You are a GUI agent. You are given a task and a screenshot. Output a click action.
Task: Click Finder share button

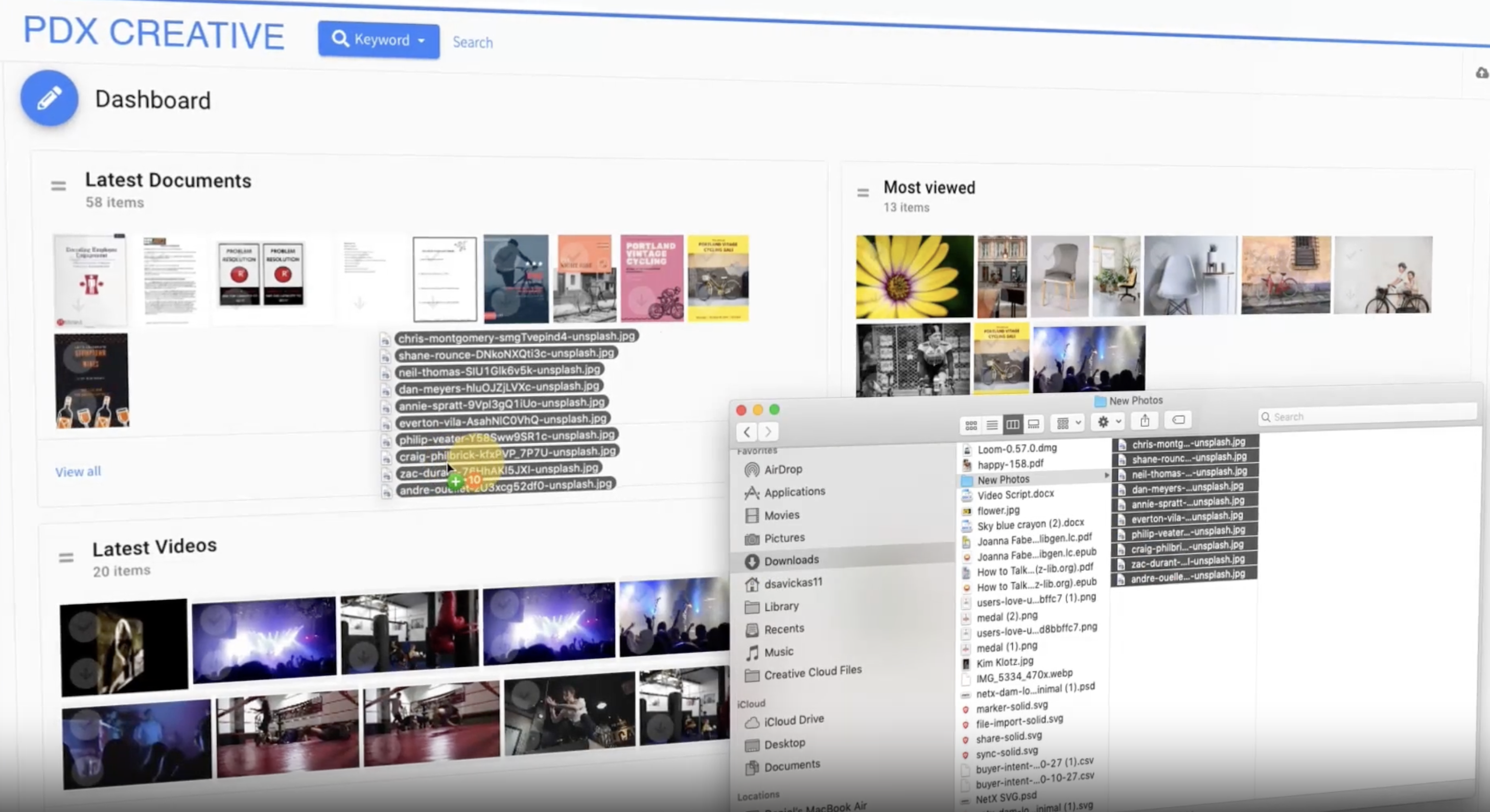(x=1145, y=421)
